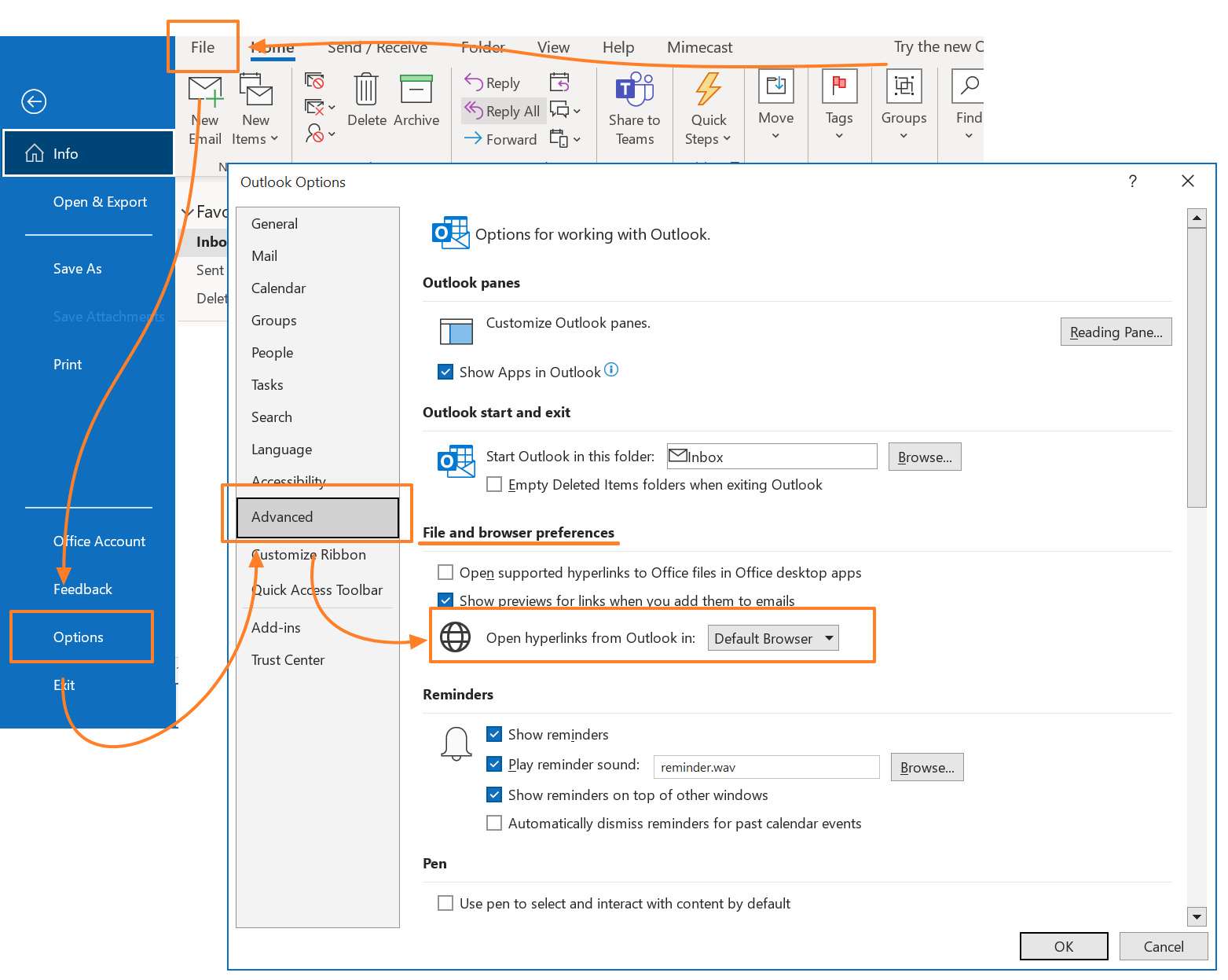Image resolution: width=1228 pixels, height=980 pixels.
Task: Click the Reply arrow button
Action: click(x=493, y=83)
